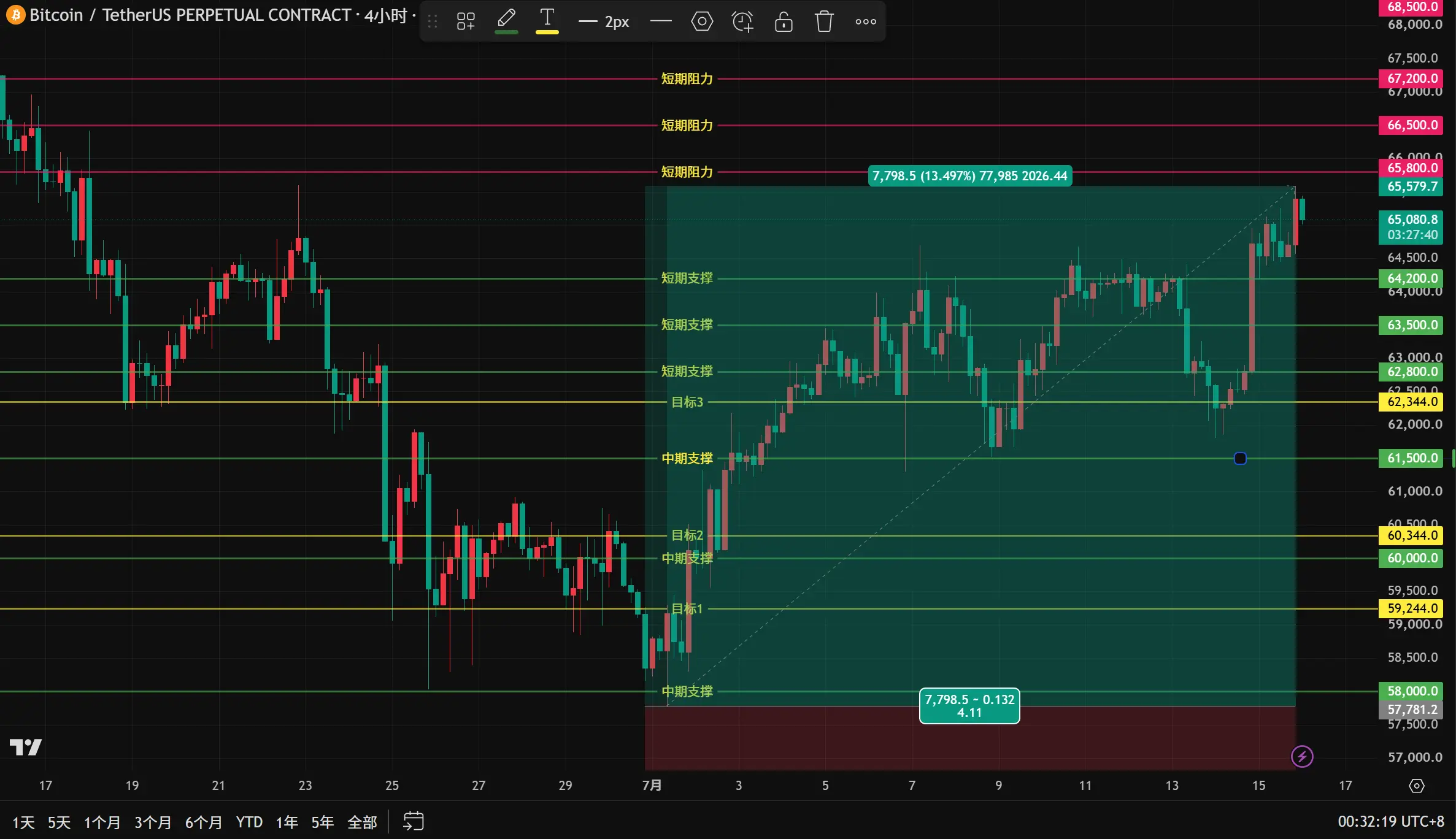
Task: Lock the selected drawing
Action: [x=784, y=22]
